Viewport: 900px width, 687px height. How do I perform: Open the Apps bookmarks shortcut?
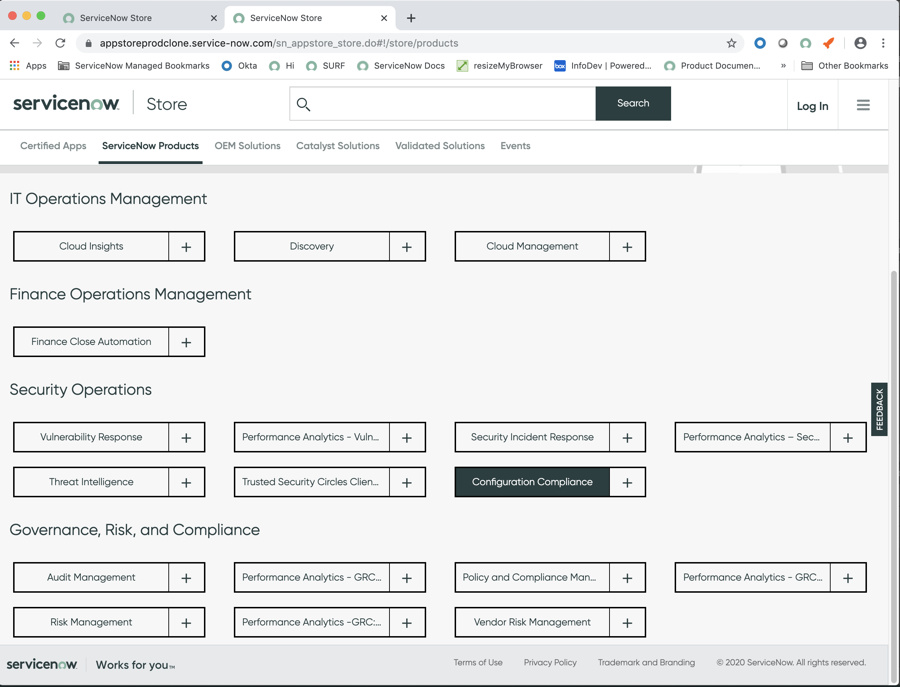pyautogui.click(x=28, y=65)
